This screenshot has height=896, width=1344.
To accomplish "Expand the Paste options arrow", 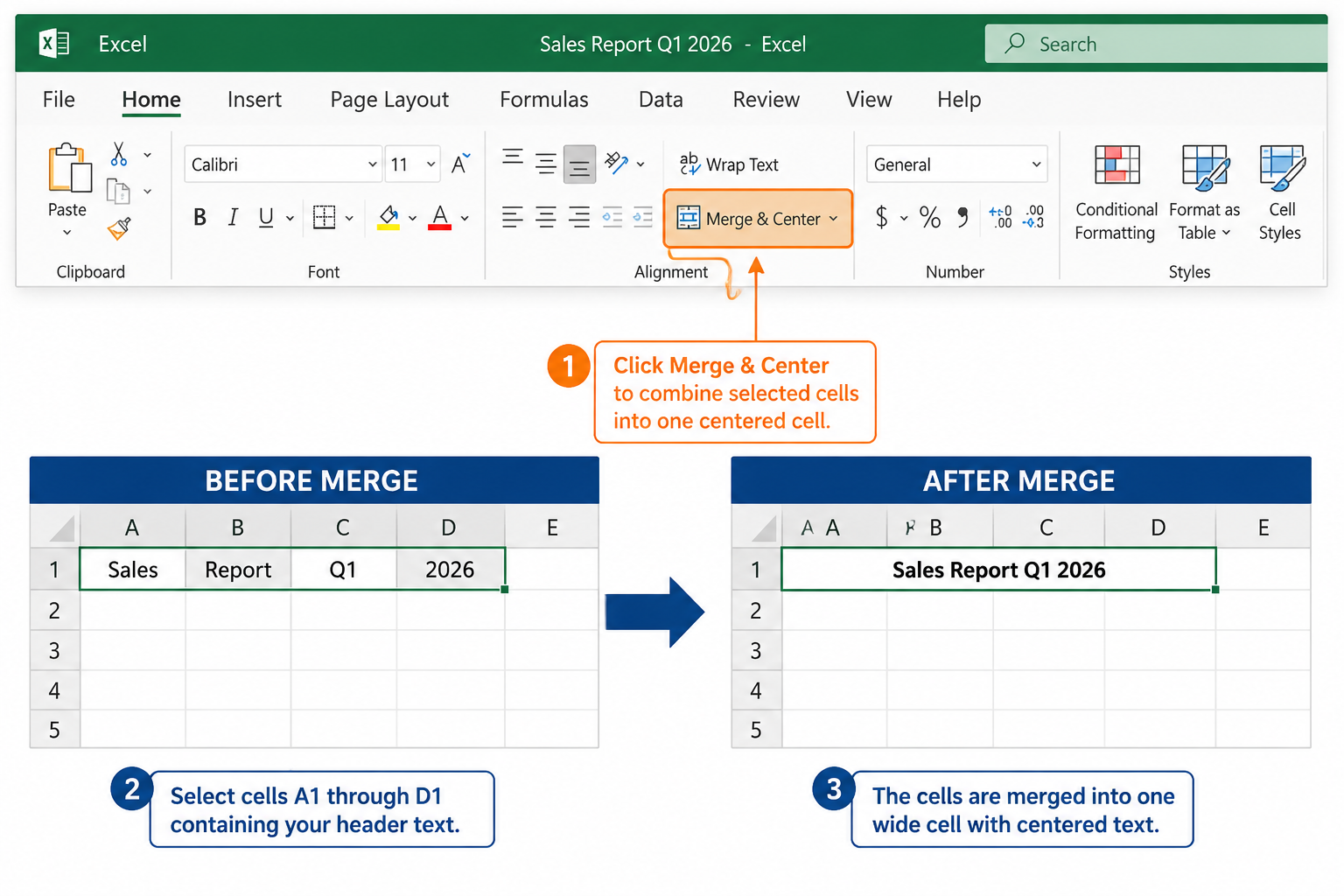I will [67, 233].
